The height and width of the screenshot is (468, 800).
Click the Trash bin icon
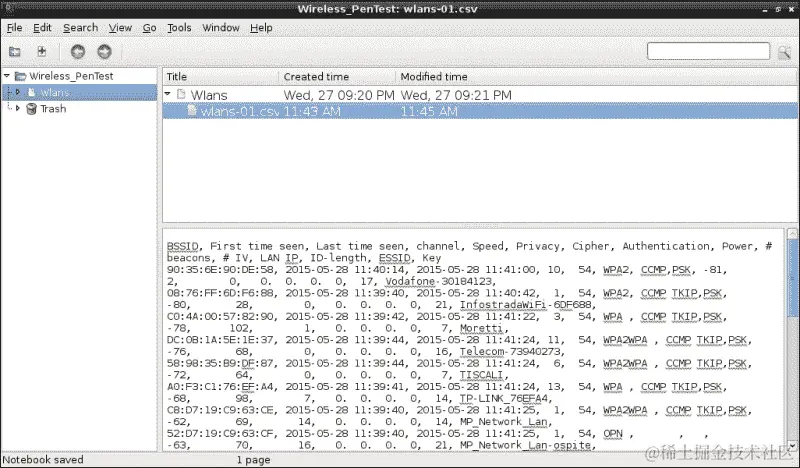point(32,109)
